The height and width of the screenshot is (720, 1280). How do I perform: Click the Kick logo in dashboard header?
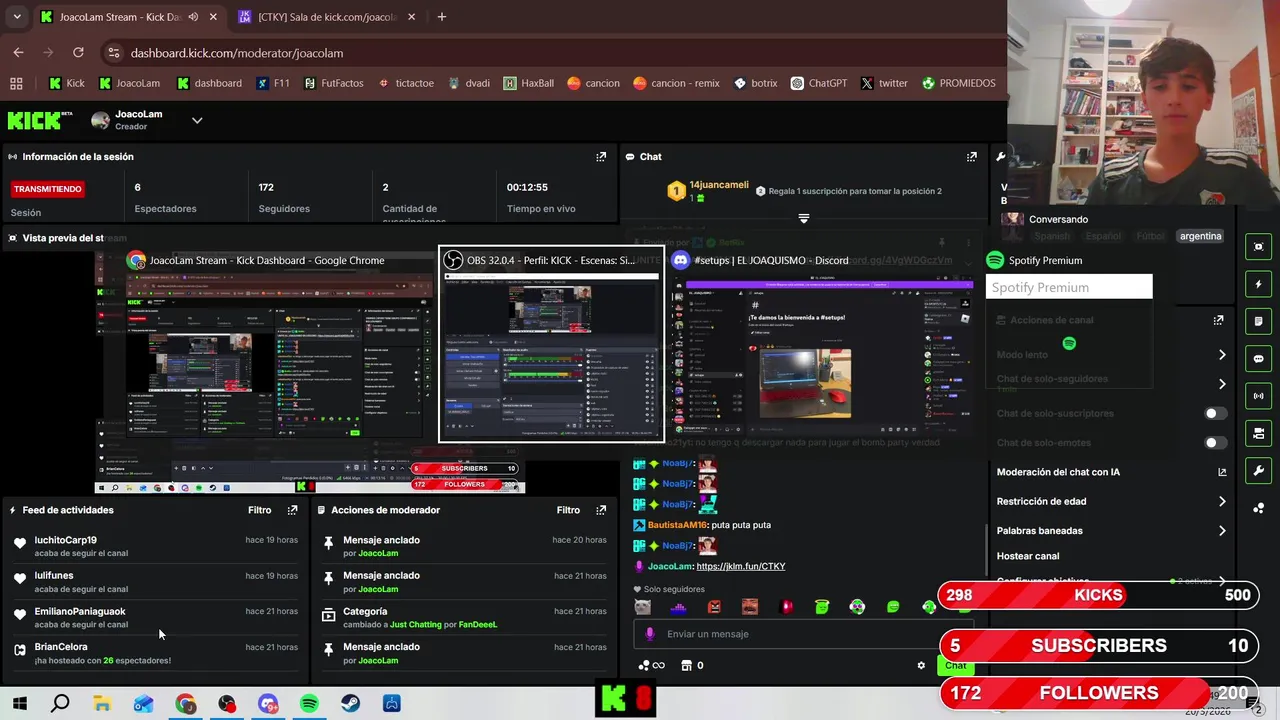(x=40, y=120)
